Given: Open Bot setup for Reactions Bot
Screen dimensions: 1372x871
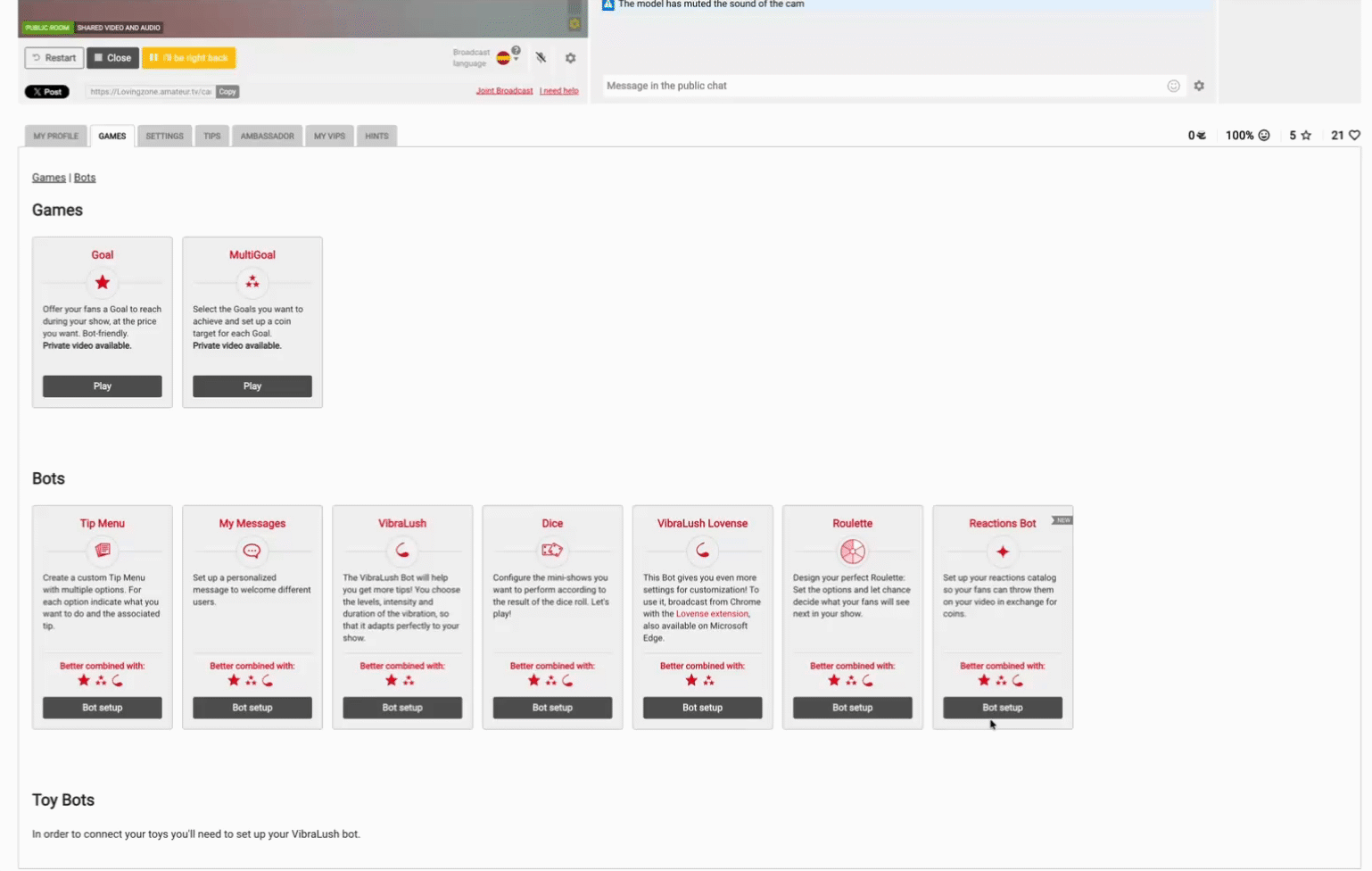Looking at the screenshot, I should click(x=1003, y=708).
